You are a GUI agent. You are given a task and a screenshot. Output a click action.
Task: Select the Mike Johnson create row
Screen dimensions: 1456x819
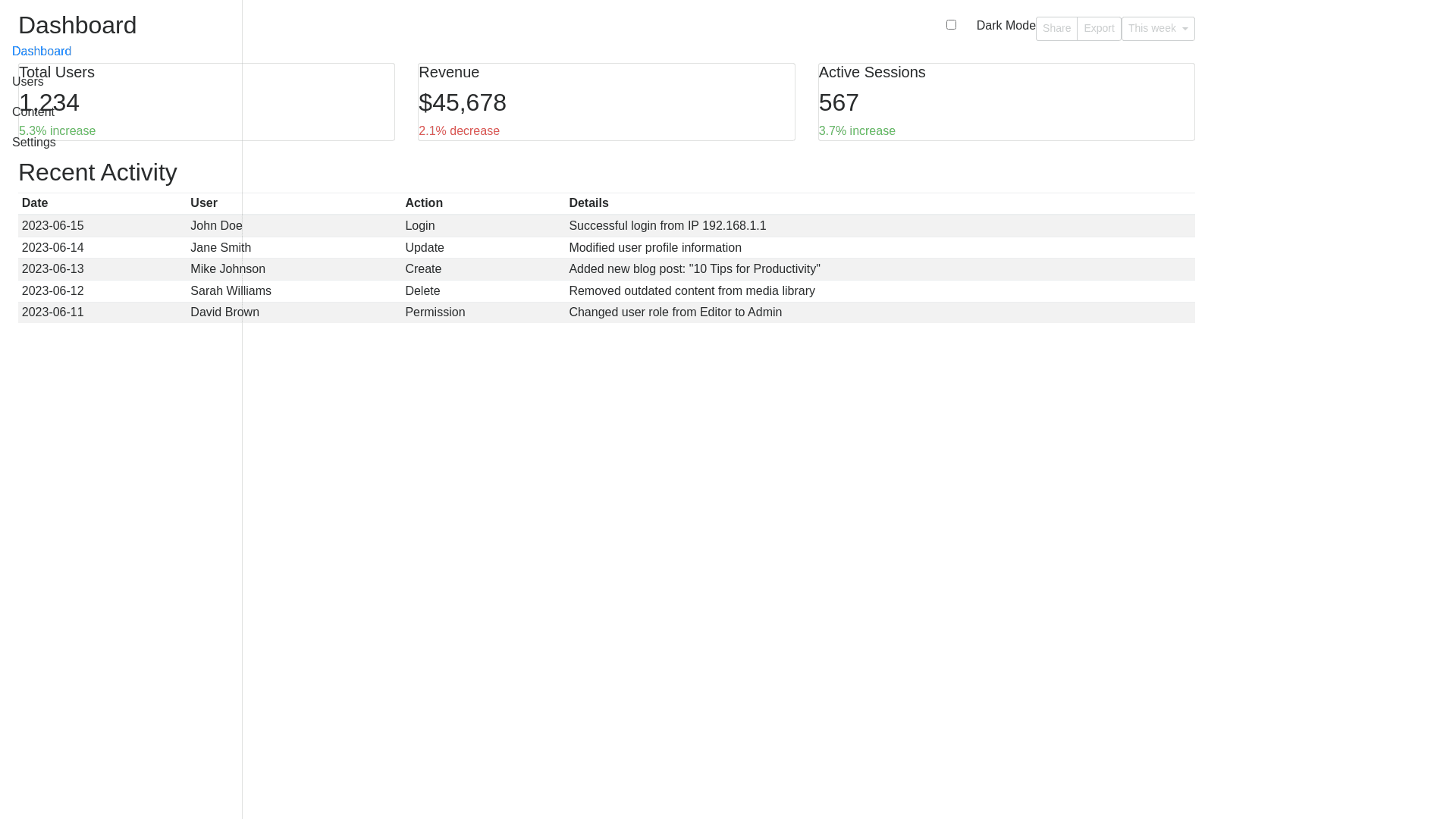tap(606, 269)
